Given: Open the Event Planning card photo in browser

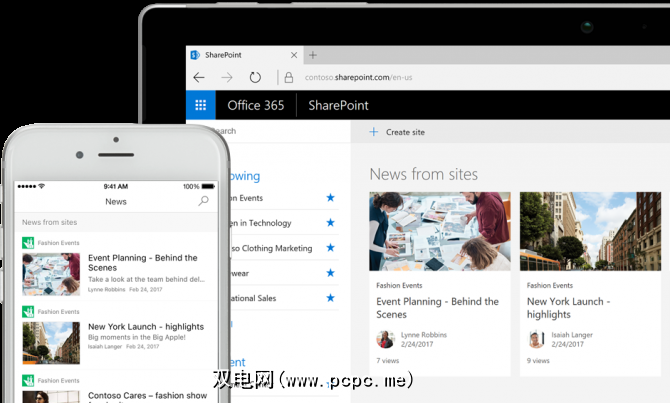Looking at the screenshot, I should click(440, 231).
